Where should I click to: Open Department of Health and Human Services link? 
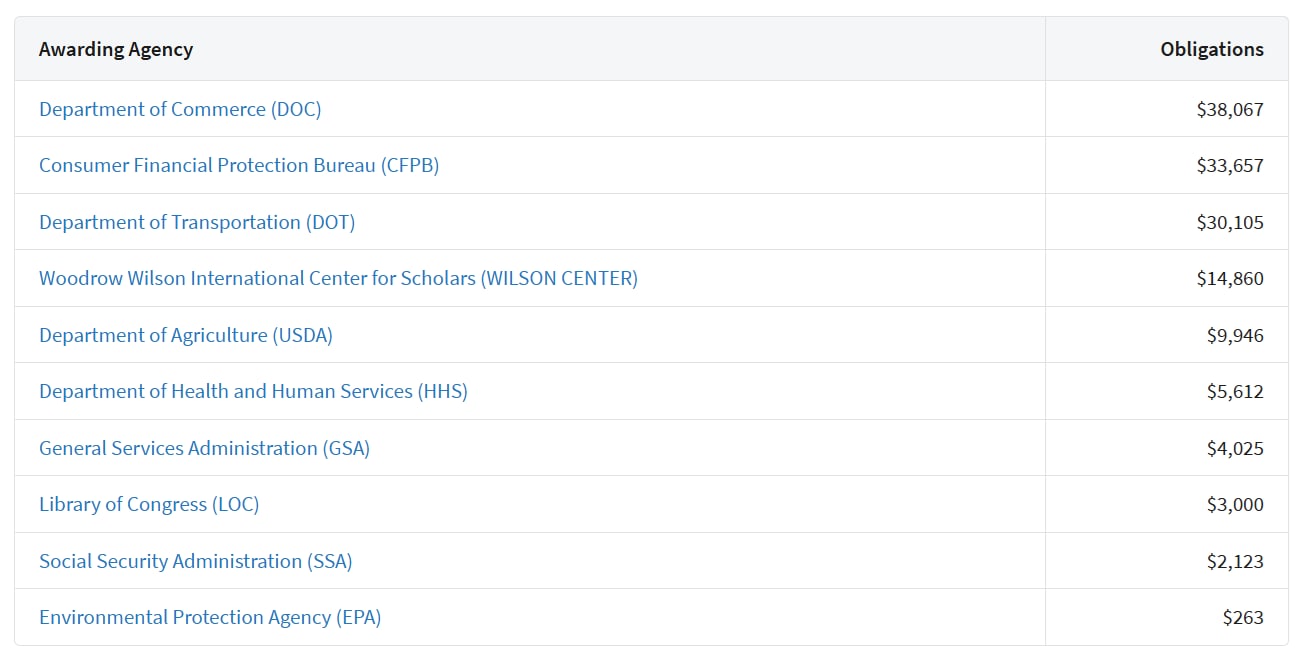point(253,391)
